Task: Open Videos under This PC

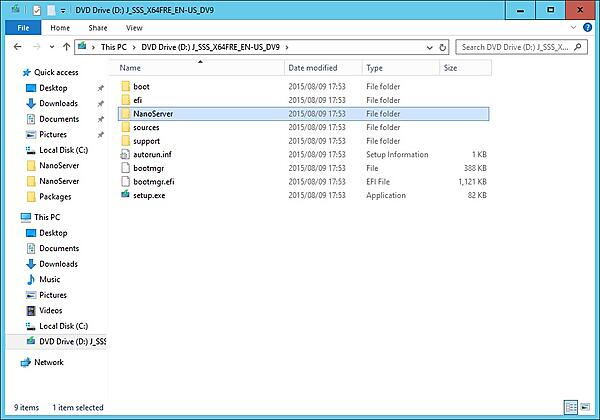Action: (x=51, y=310)
